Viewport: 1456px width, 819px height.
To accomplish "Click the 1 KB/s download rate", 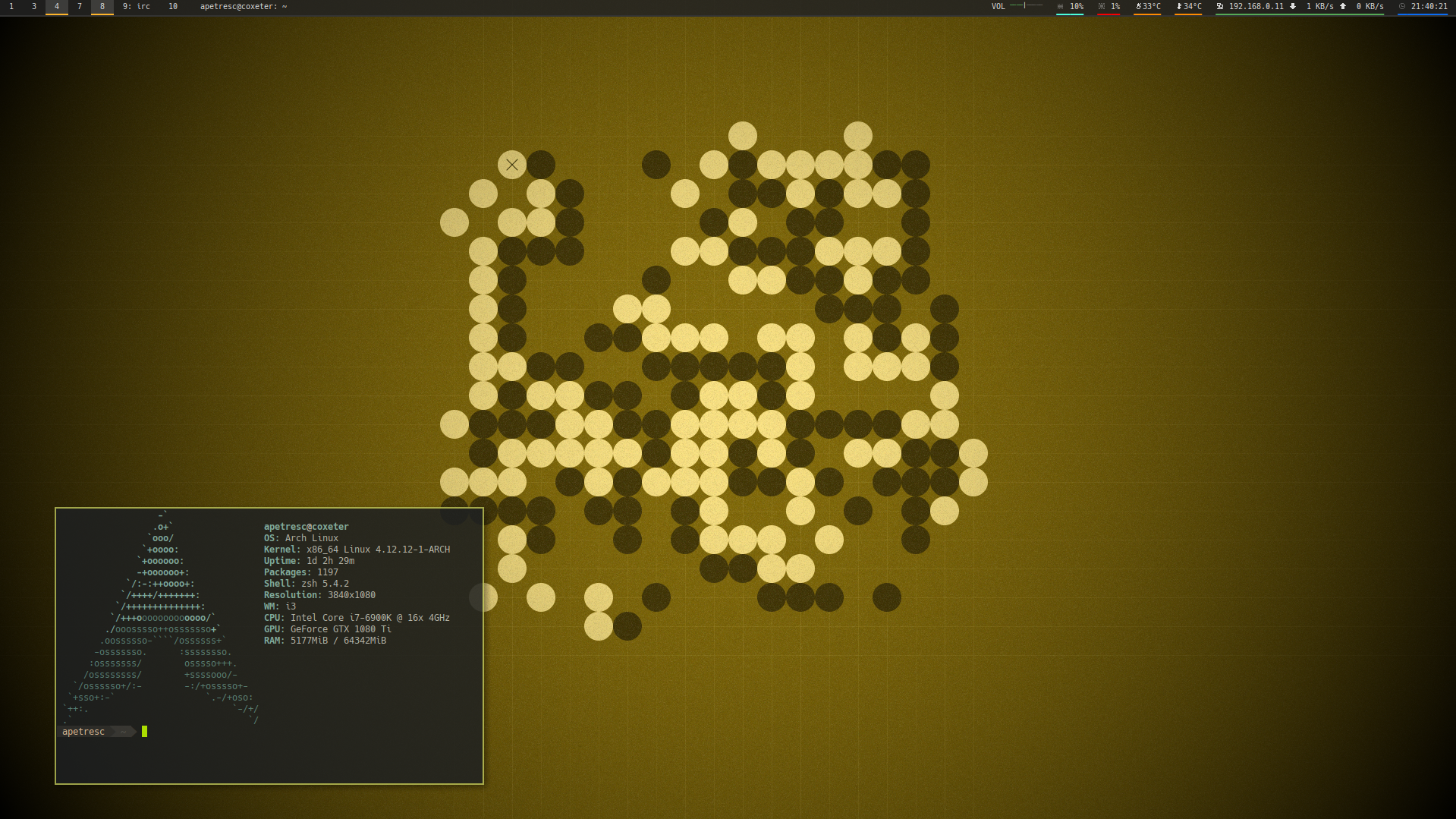I will 1320,7.
